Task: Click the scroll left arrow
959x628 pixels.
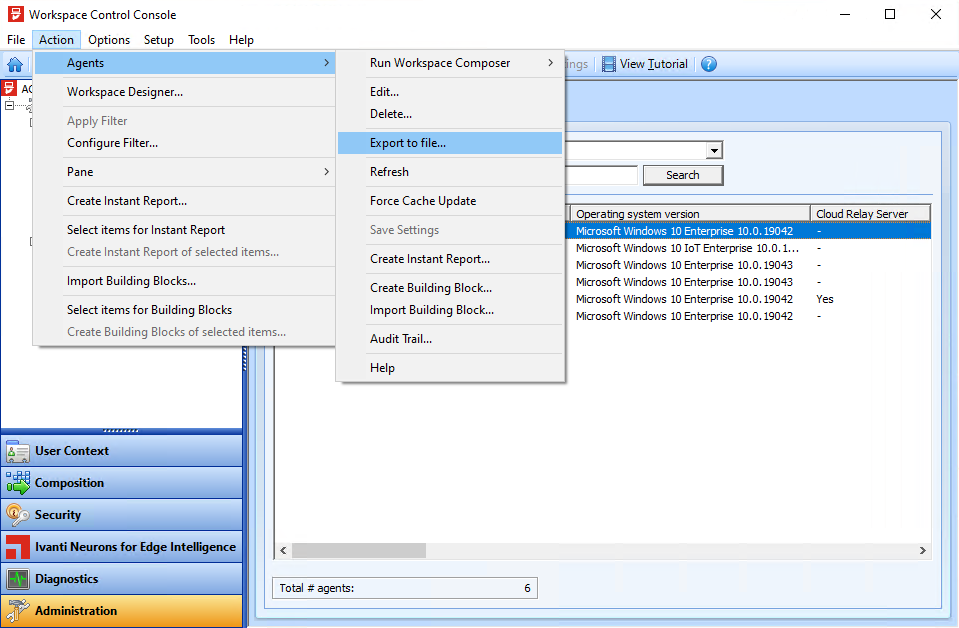Action: point(283,550)
